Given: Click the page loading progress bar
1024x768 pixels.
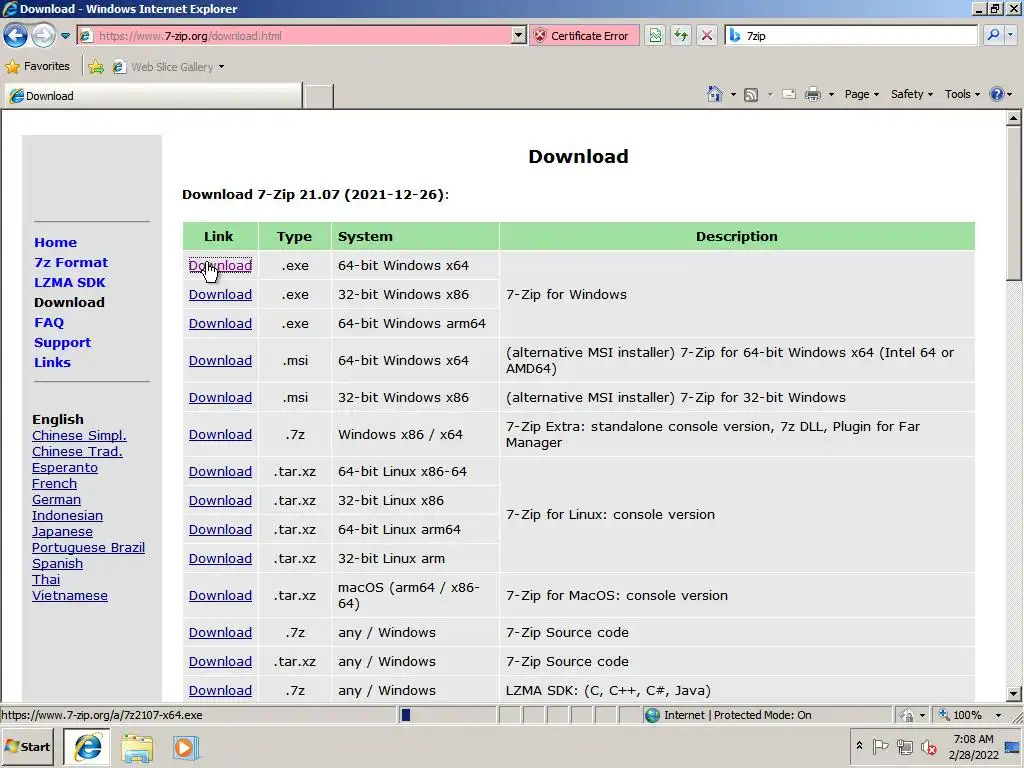Looking at the screenshot, I should click(x=448, y=715).
